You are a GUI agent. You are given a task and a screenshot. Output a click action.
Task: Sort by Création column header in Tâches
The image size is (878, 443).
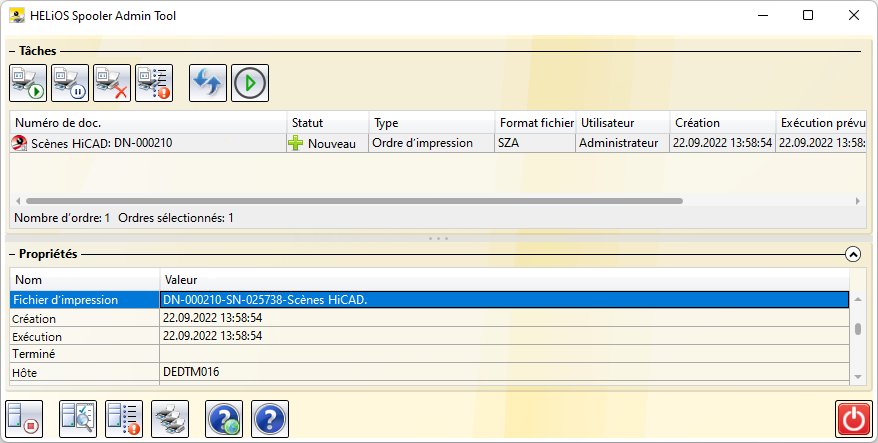click(723, 123)
